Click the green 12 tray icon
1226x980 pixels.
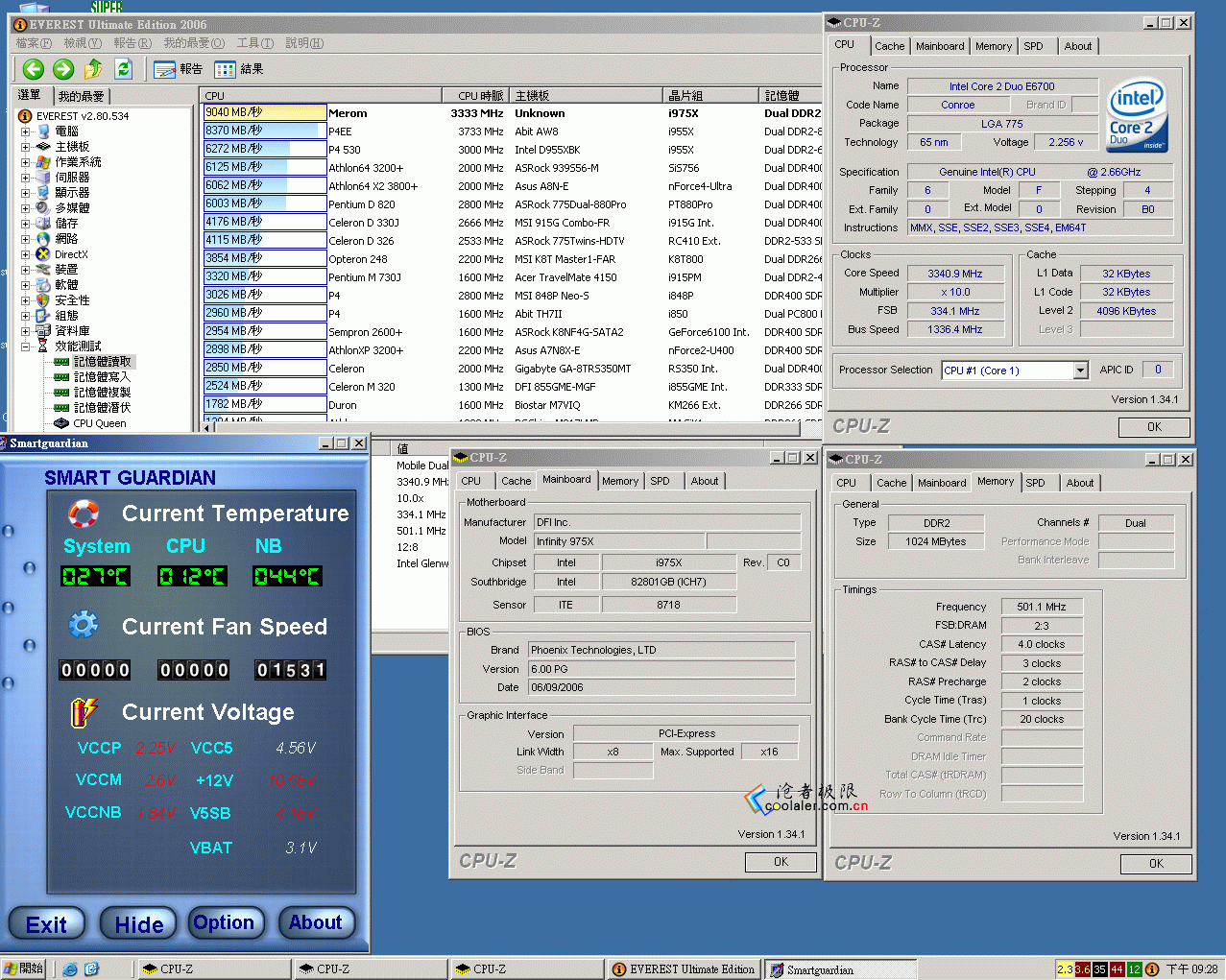pos(1135,969)
